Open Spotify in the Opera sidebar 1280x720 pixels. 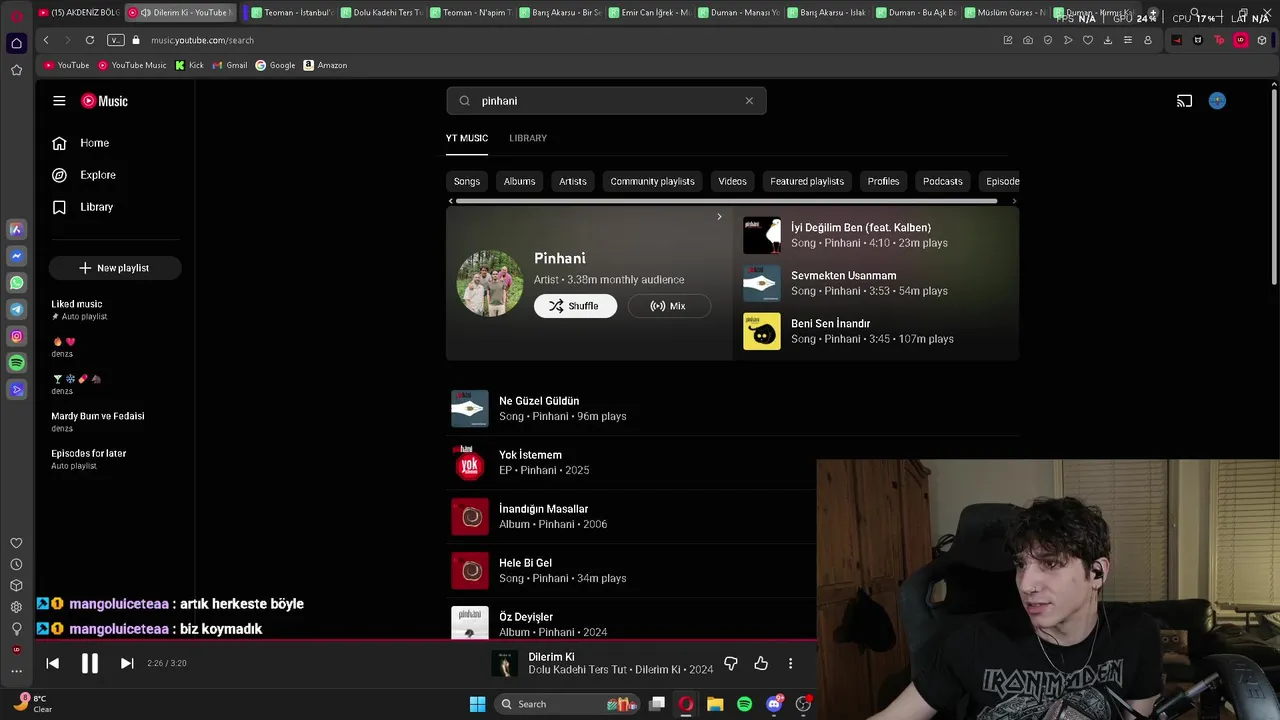pyautogui.click(x=16, y=363)
